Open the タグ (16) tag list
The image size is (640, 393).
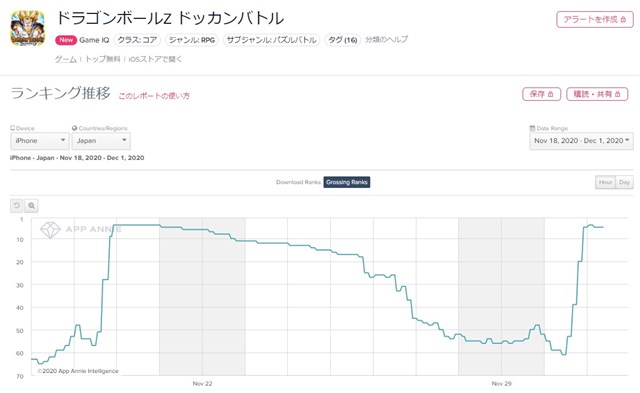343,40
